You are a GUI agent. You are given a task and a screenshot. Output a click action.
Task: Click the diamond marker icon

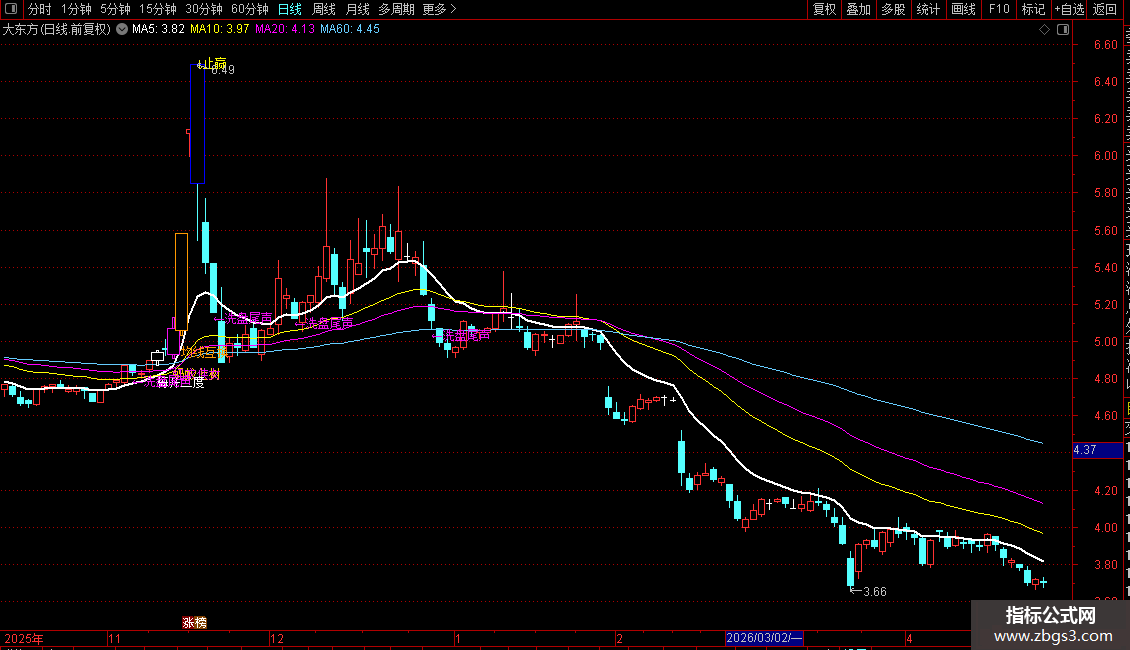point(1044,30)
